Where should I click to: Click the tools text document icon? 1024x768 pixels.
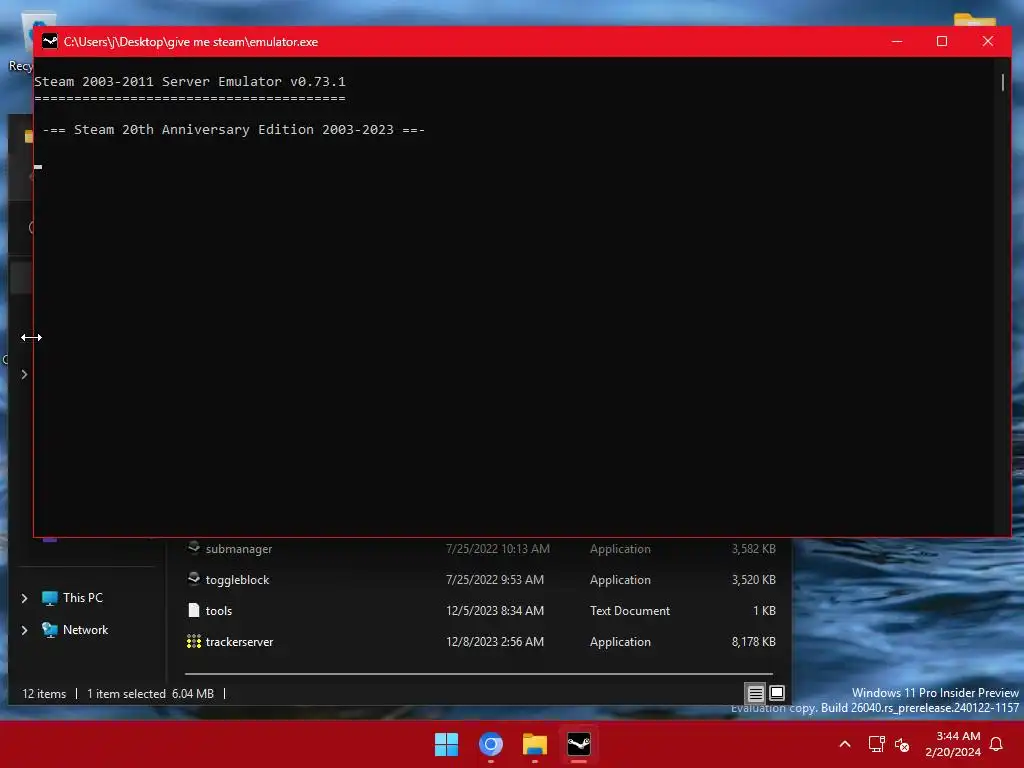[x=193, y=610]
